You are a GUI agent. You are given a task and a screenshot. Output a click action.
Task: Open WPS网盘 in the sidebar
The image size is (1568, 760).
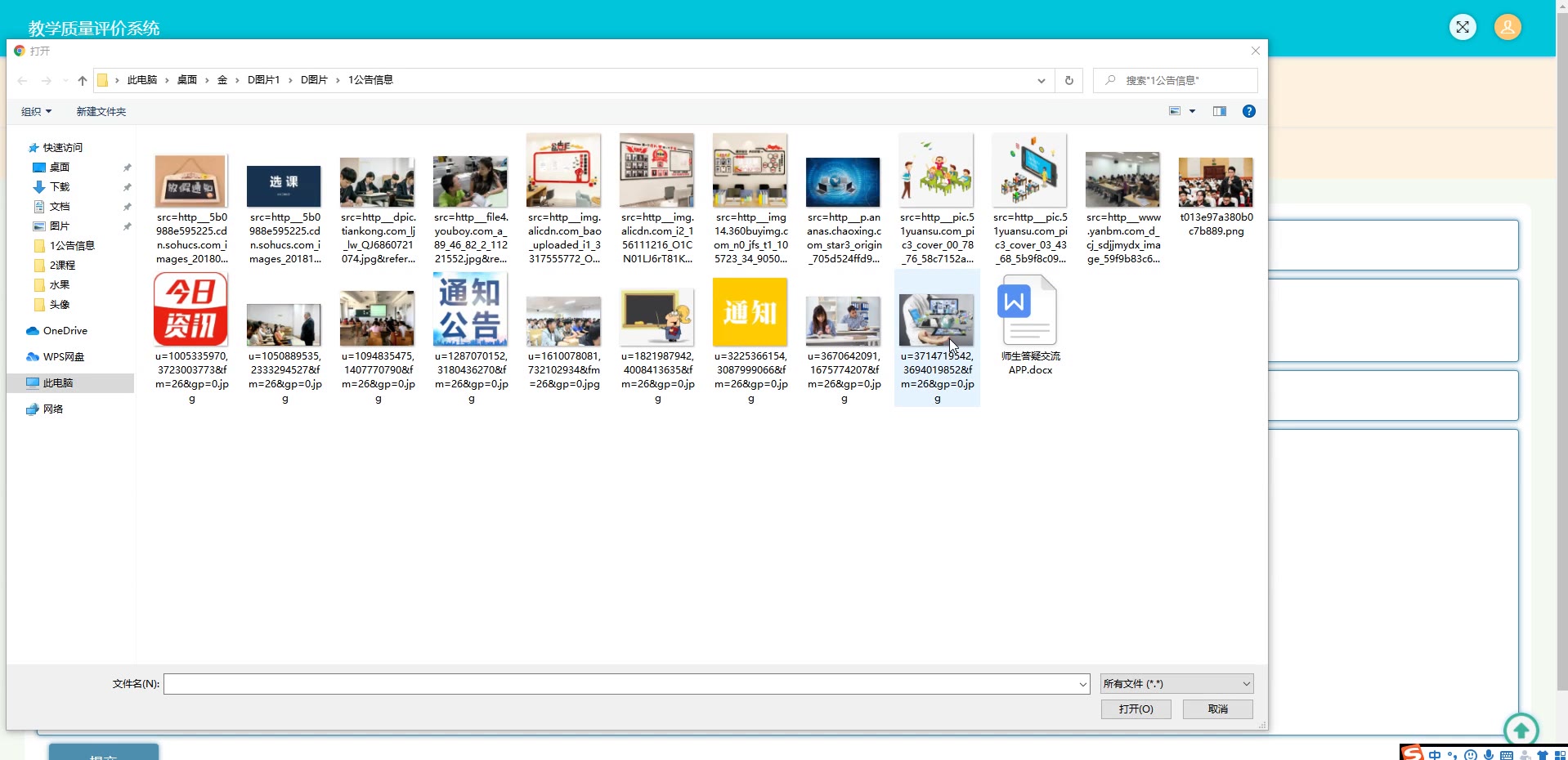(63, 357)
